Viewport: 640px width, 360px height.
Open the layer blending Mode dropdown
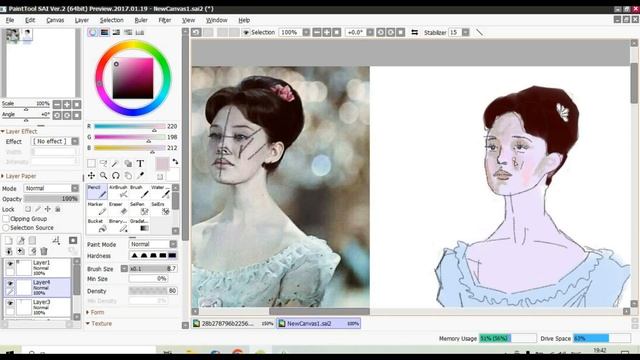51,188
